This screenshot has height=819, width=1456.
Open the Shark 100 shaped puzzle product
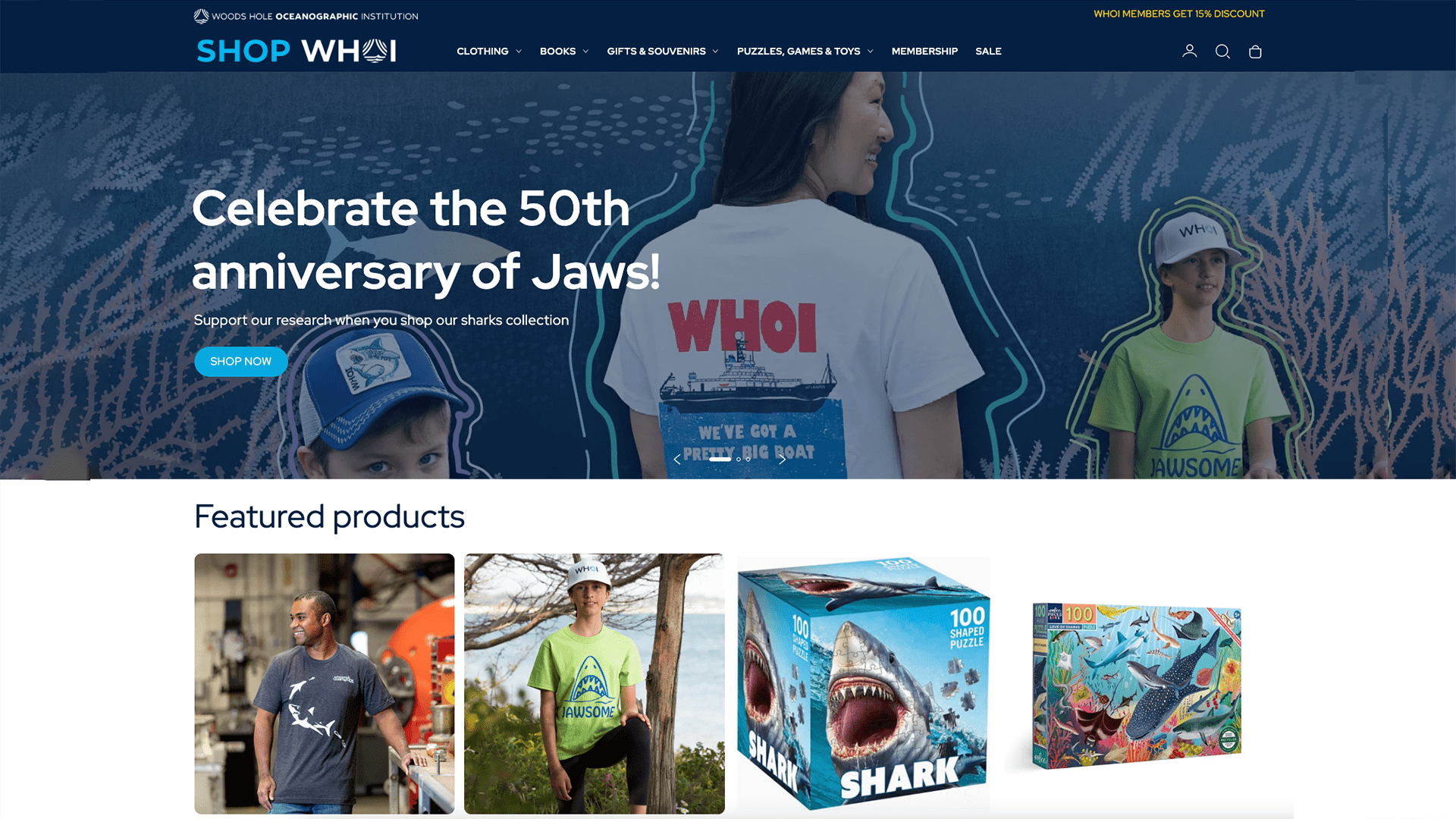(864, 684)
